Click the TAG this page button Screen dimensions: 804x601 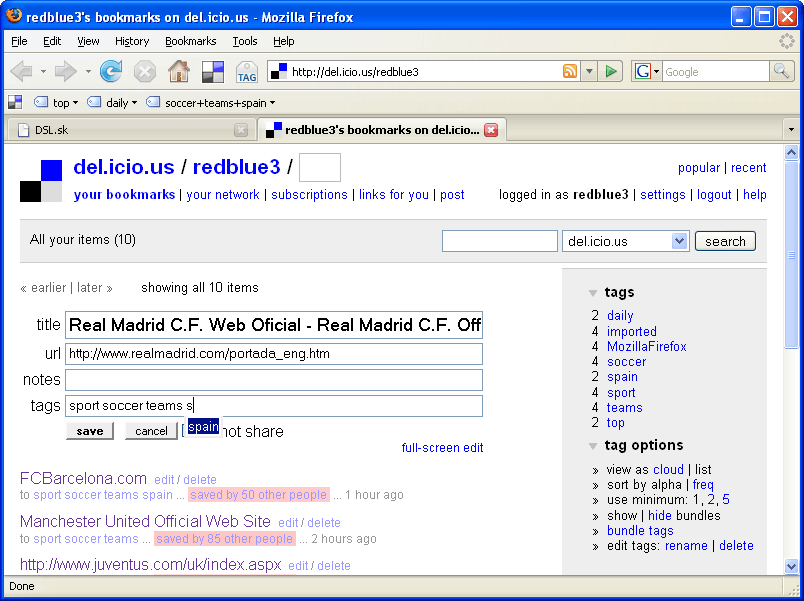click(x=247, y=72)
